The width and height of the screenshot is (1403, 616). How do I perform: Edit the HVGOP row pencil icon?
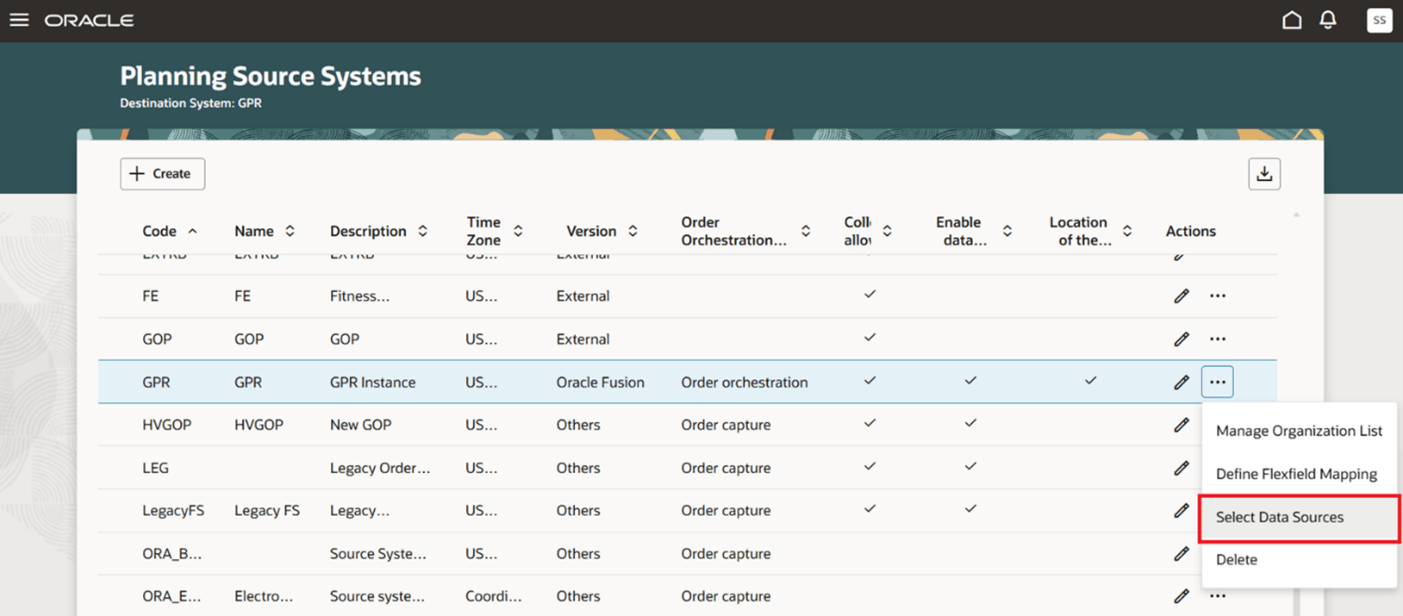click(x=1182, y=424)
